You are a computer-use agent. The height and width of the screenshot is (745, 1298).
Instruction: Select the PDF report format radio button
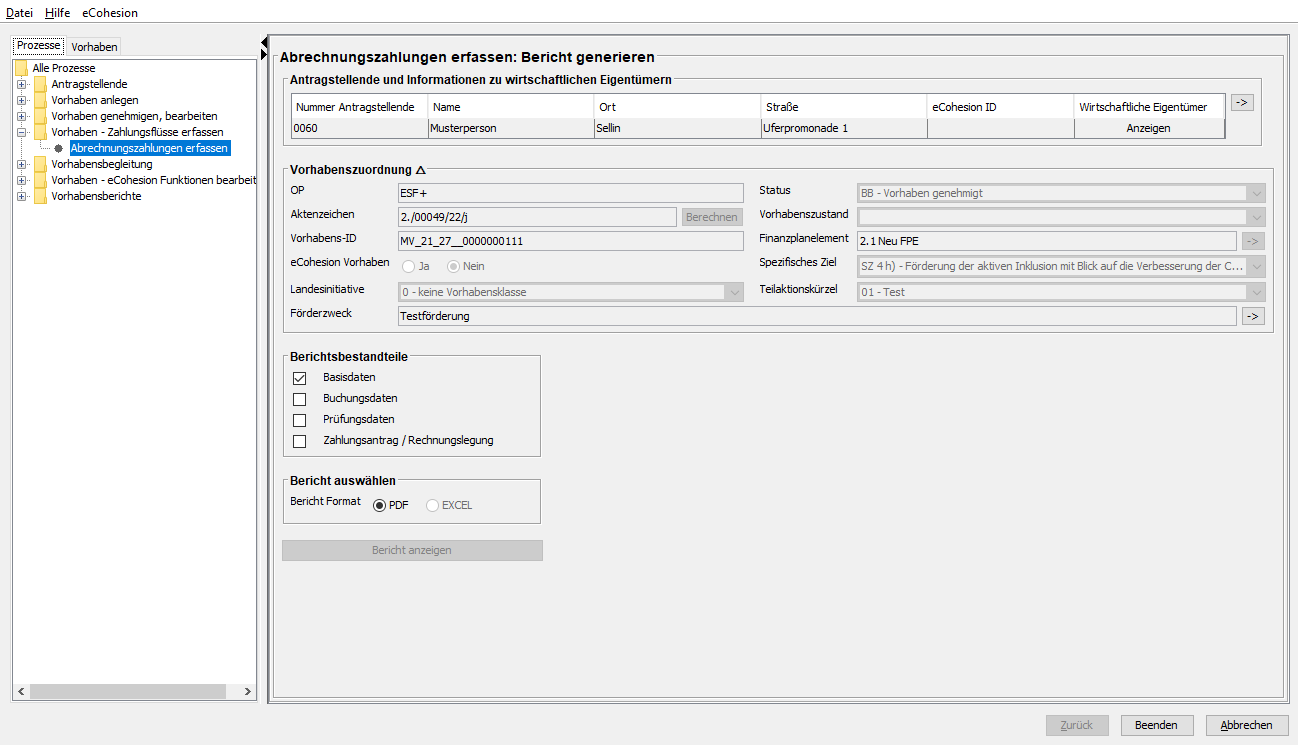(379, 505)
